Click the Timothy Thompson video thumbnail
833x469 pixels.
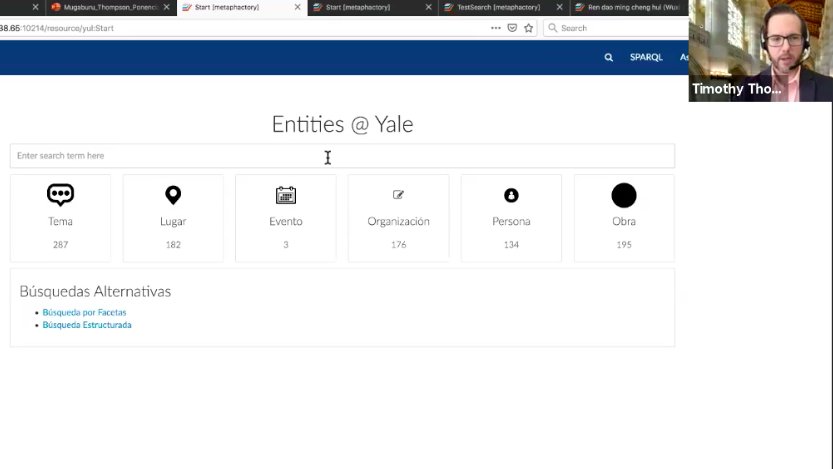(761, 50)
